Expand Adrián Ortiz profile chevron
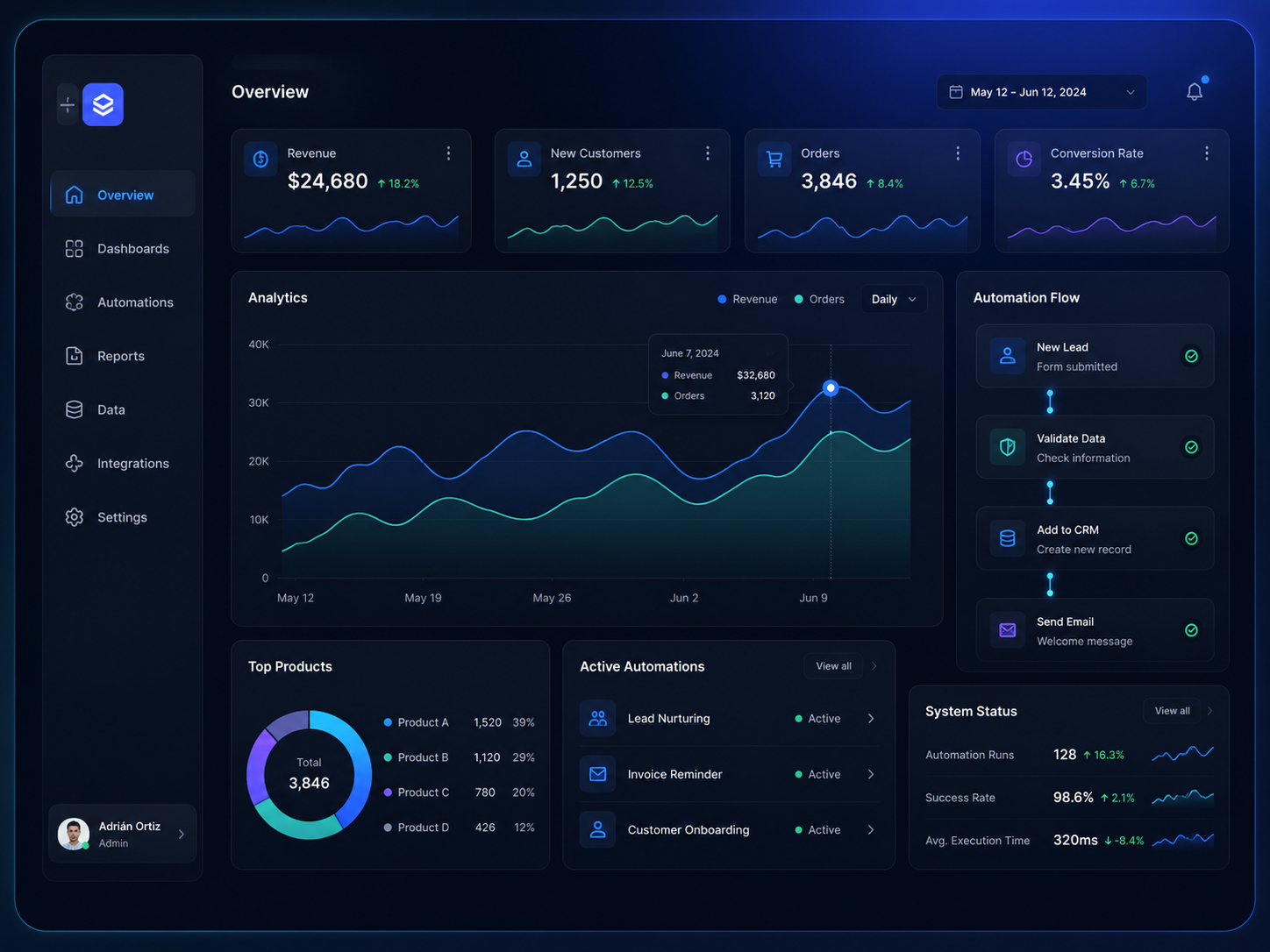 tap(182, 835)
